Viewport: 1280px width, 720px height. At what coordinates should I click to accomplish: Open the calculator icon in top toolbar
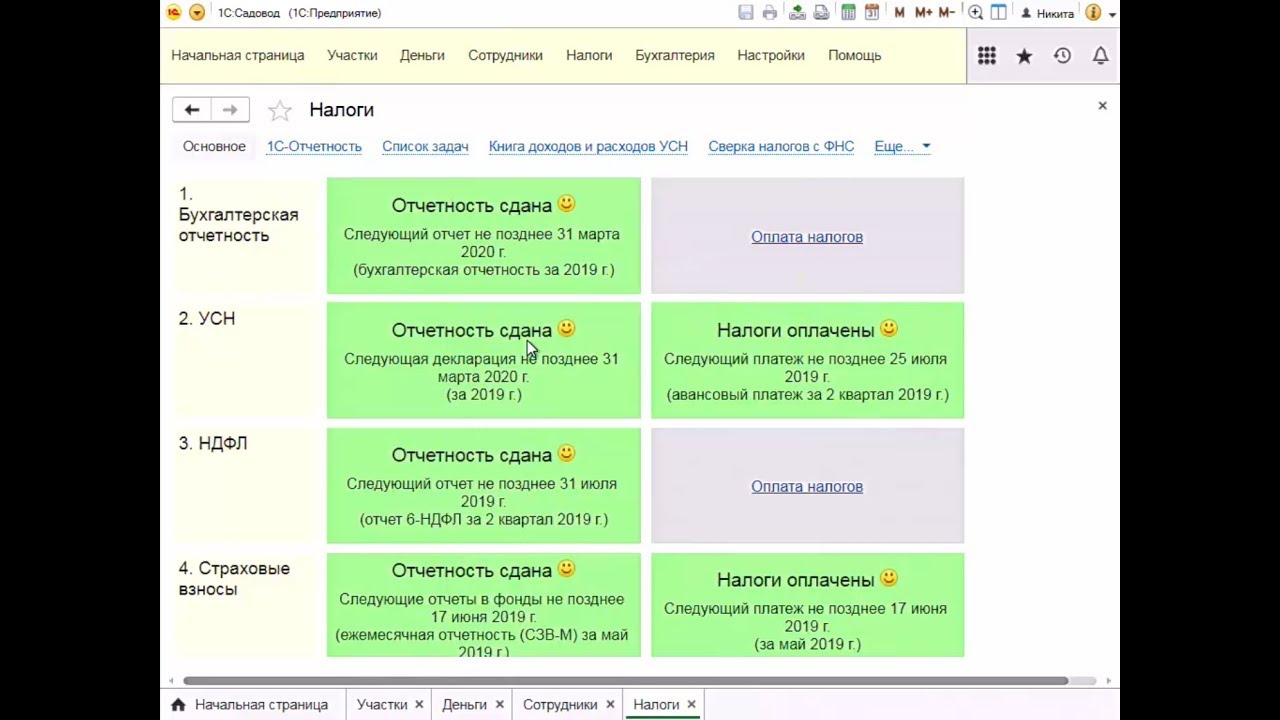849,13
